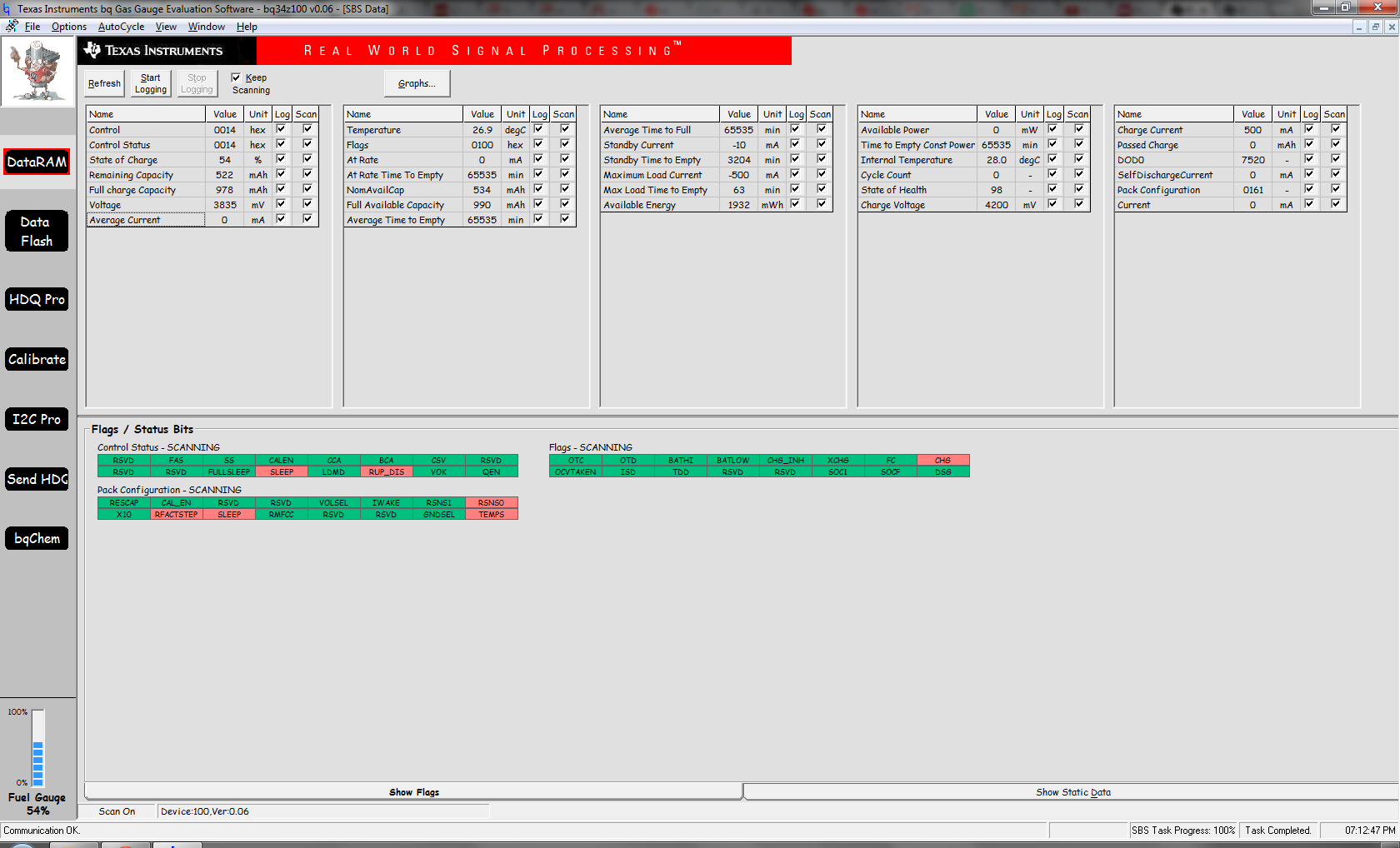Toggle Scan checkbox for State of Charge
The height and width of the screenshot is (848, 1400).
(307, 159)
